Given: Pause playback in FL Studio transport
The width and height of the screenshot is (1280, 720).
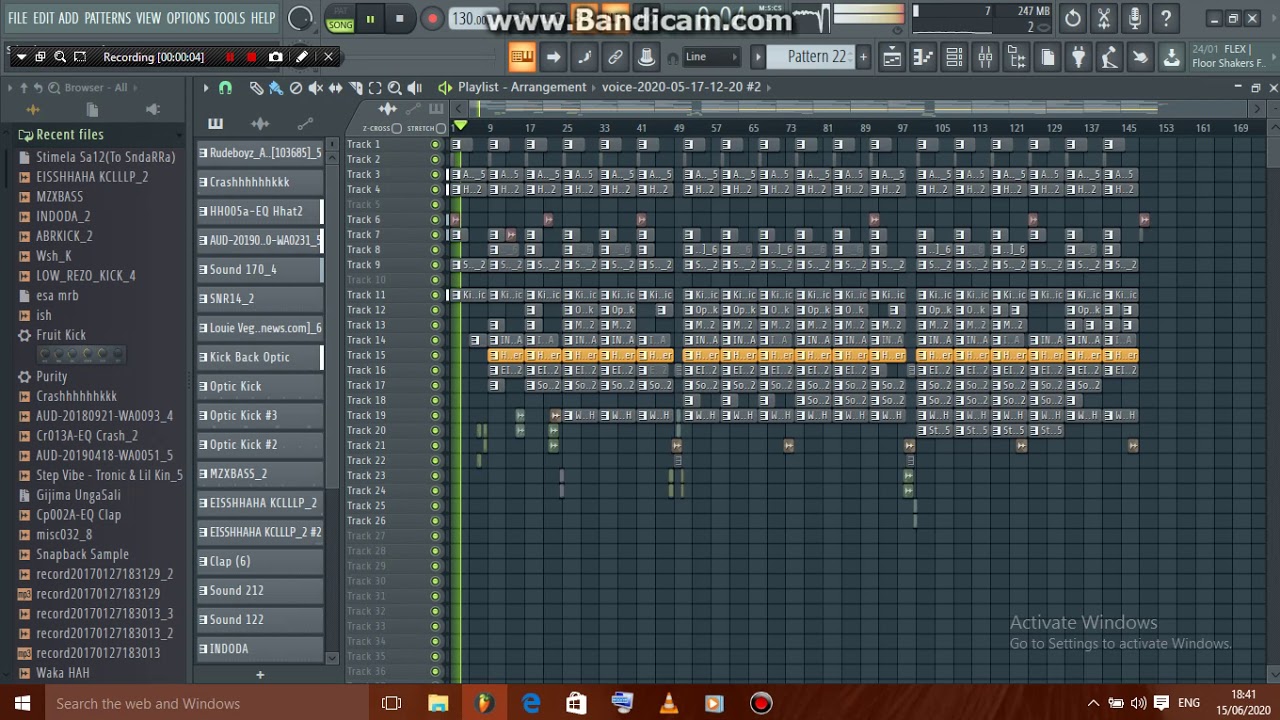Looking at the screenshot, I should (x=370, y=19).
